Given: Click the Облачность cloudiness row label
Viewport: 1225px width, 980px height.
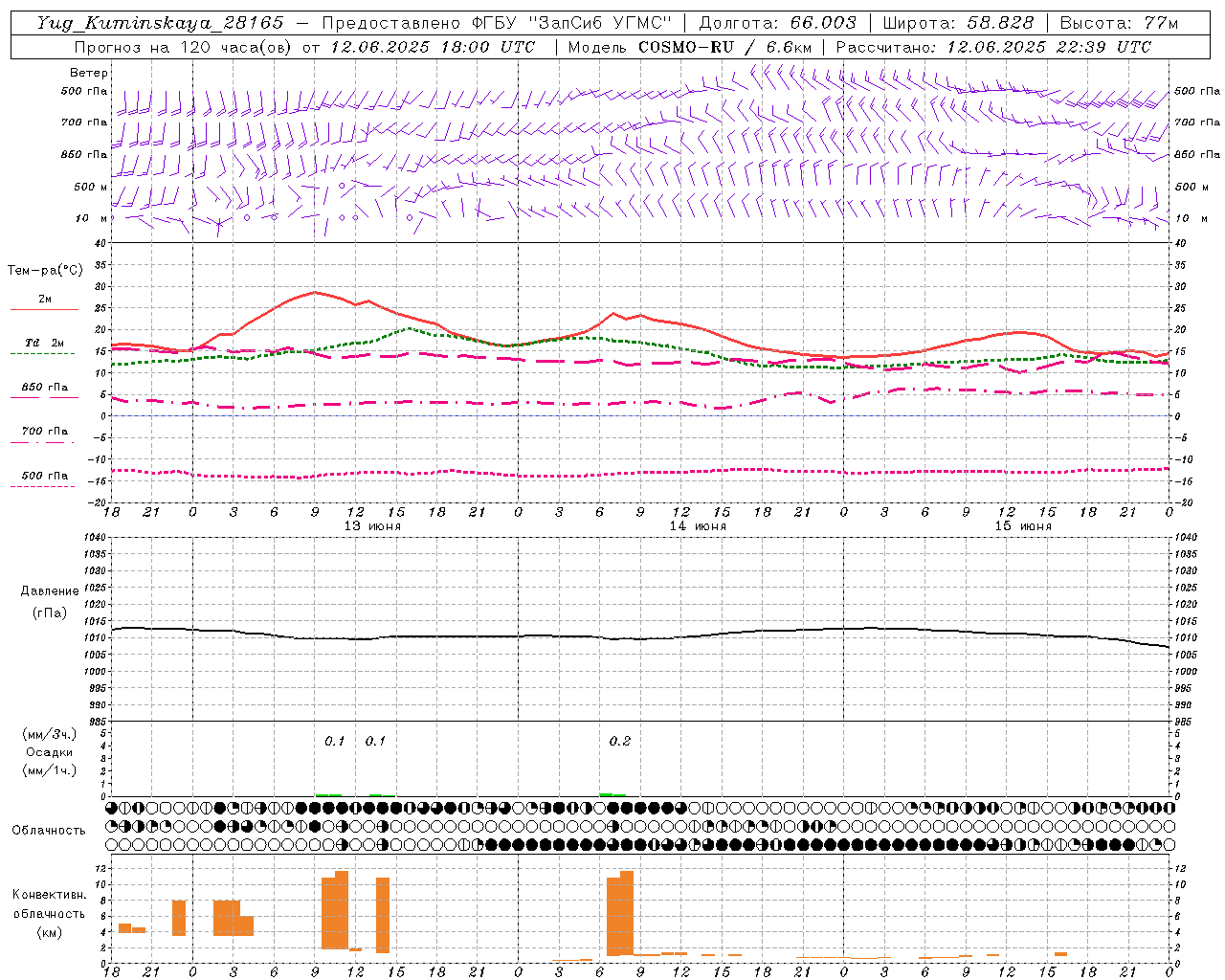Looking at the screenshot, I should click(49, 830).
